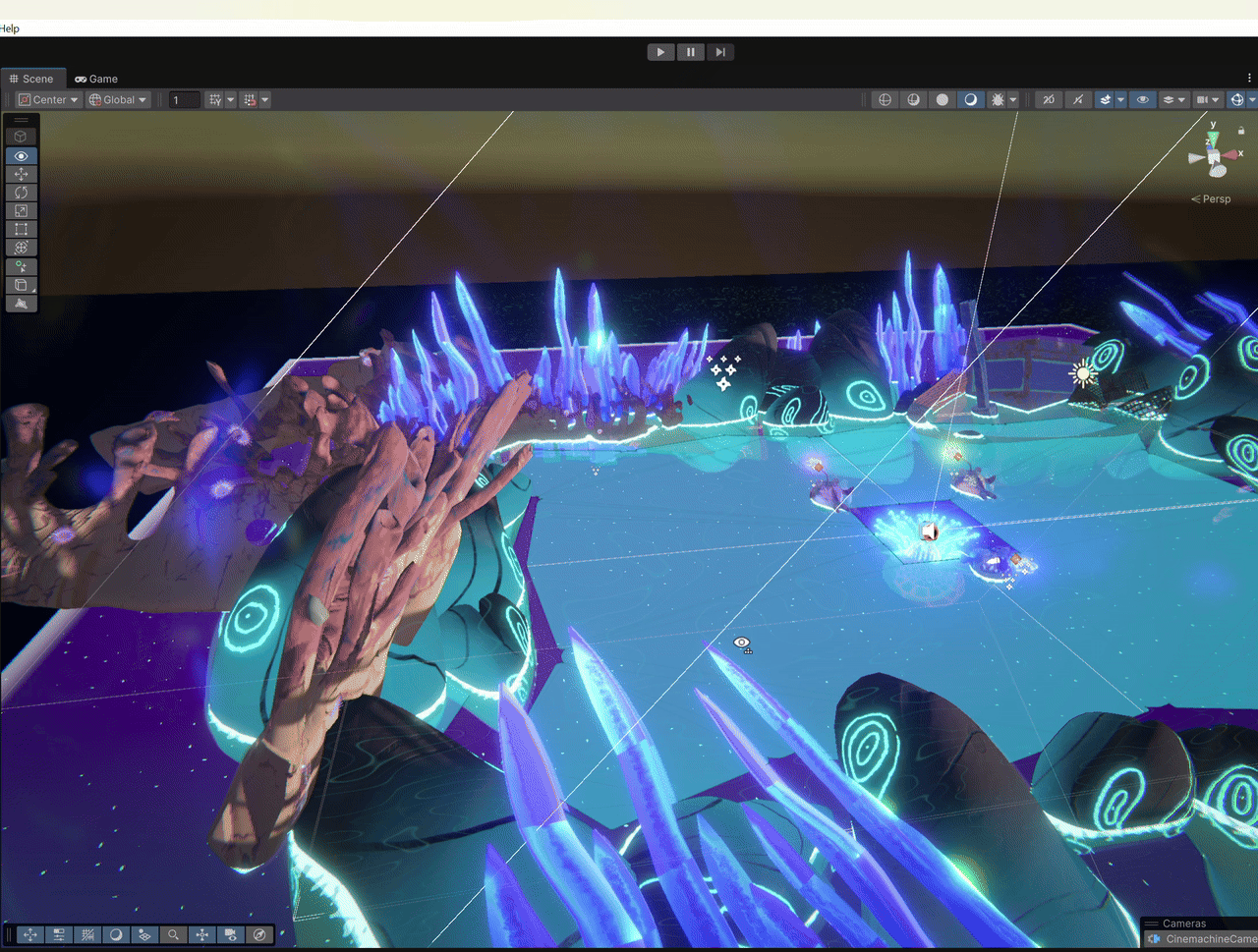Click the CinemachineCamera entry in Cameras overlay
The width and height of the screenshot is (1258, 952).
1202,939
